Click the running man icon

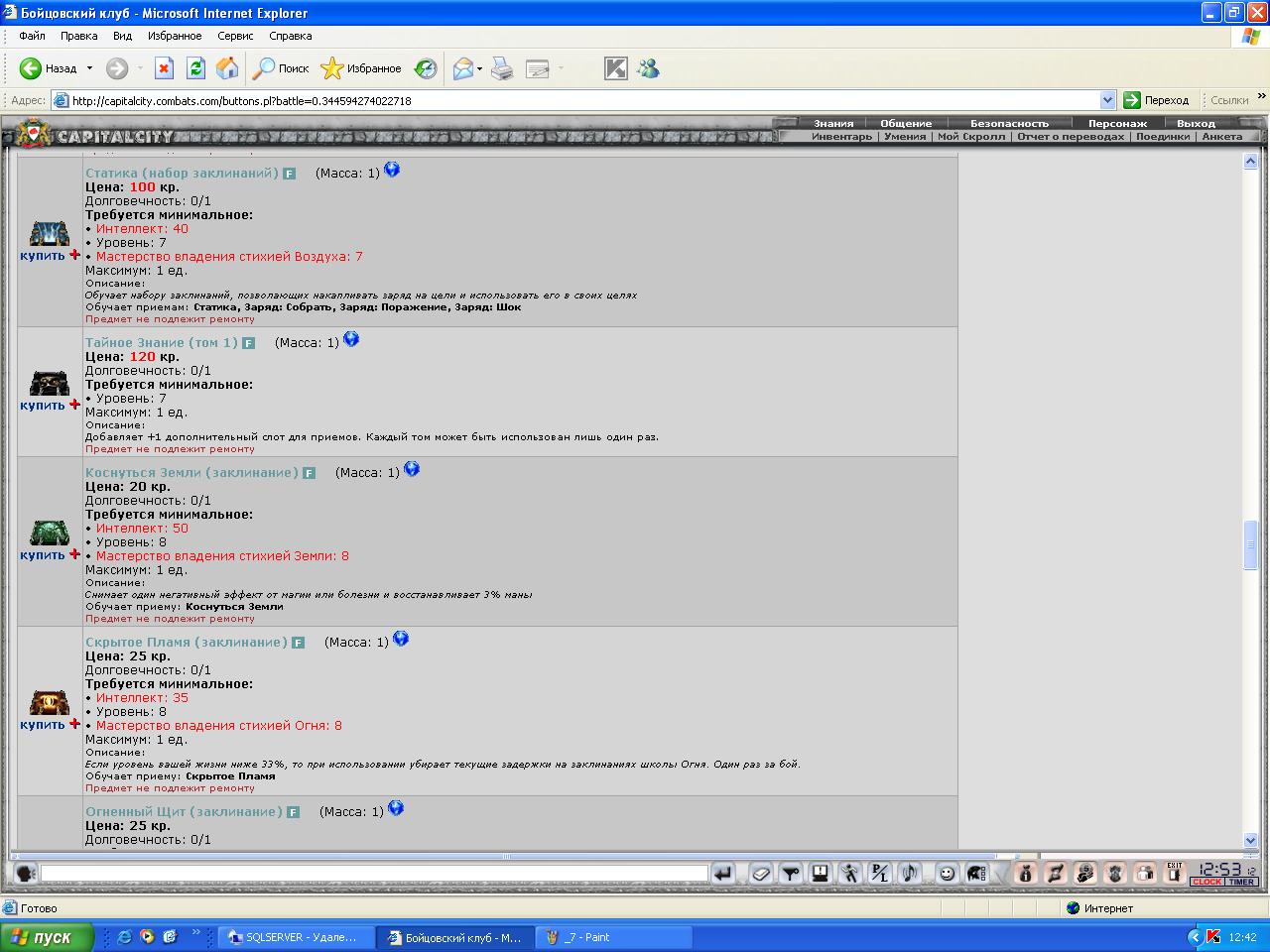click(850, 874)
